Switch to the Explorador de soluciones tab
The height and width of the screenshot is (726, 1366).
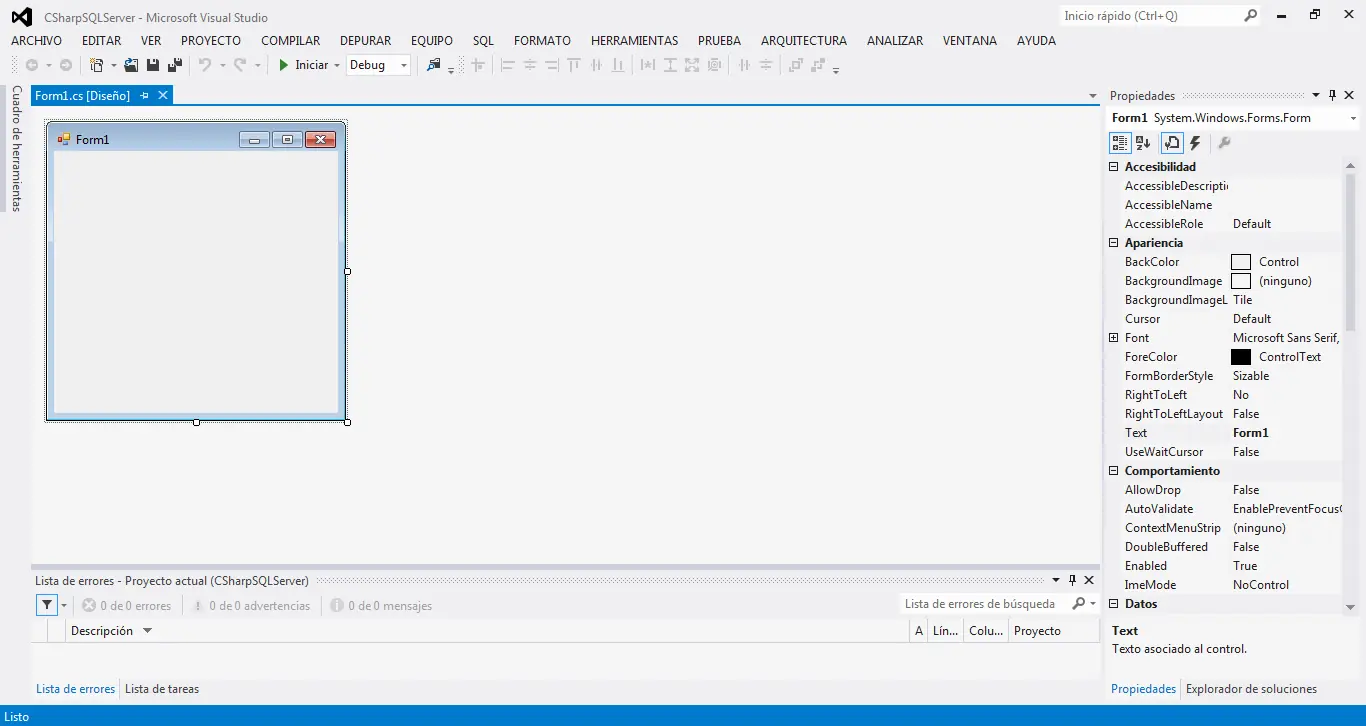tap(1251, 689)
